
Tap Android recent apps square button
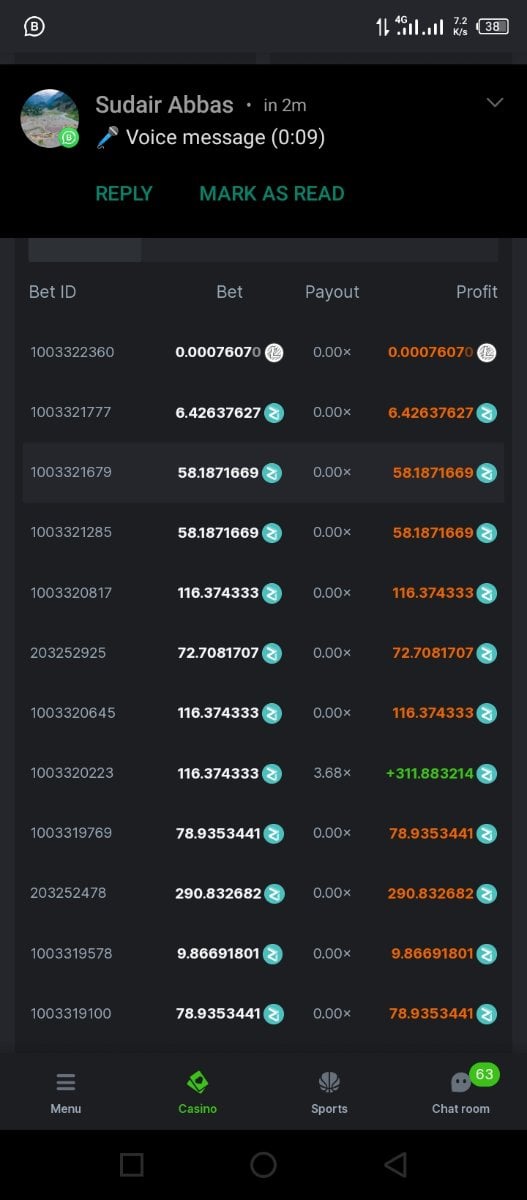pos(131,1164)
